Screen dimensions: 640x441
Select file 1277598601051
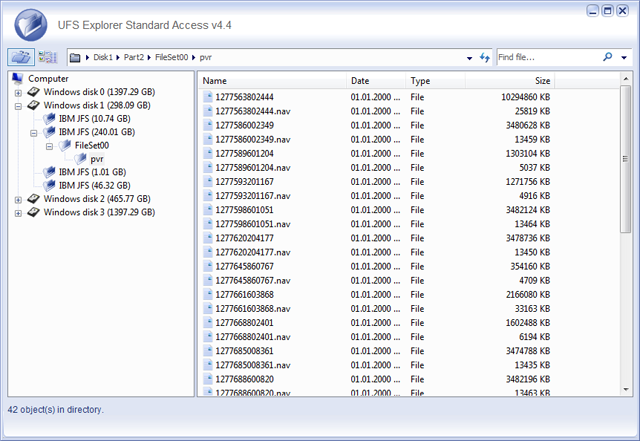click(244, 210)
